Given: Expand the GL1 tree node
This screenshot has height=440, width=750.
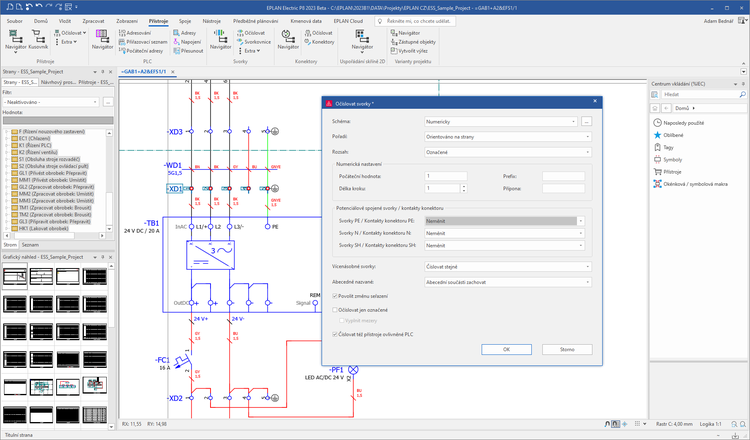Looking at the screenshot, I should [x=6, y=172].
